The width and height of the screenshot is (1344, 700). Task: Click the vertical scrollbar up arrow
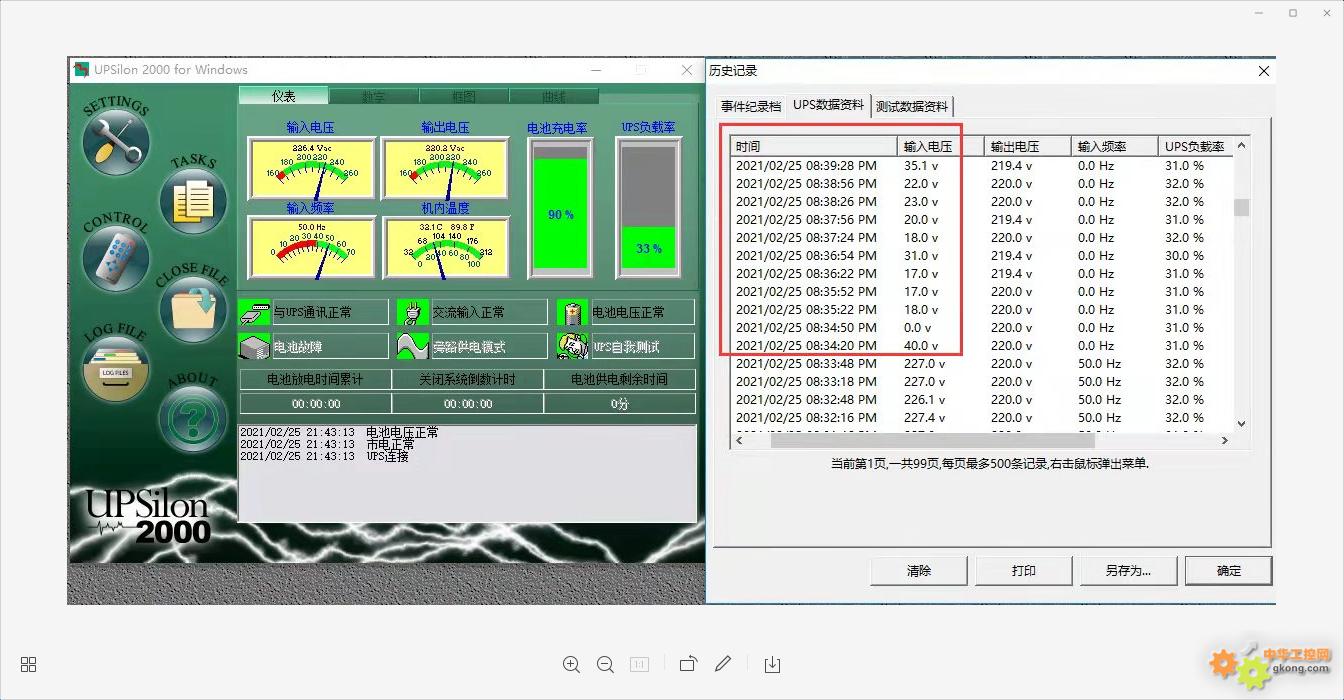pyautogui.click(x=1241, y=146)
